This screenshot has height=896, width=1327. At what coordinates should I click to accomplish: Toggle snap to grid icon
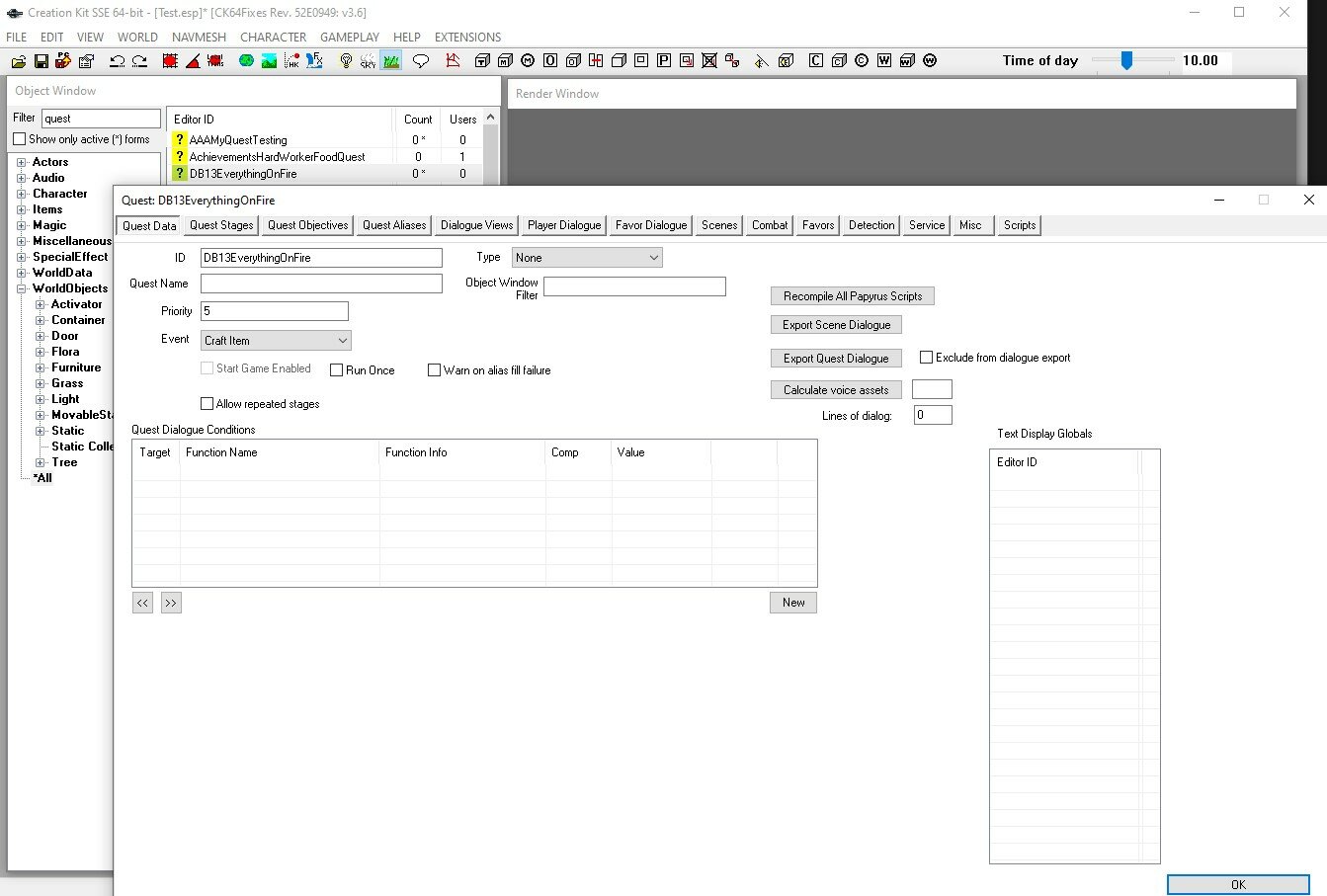(x=170, y=61)
